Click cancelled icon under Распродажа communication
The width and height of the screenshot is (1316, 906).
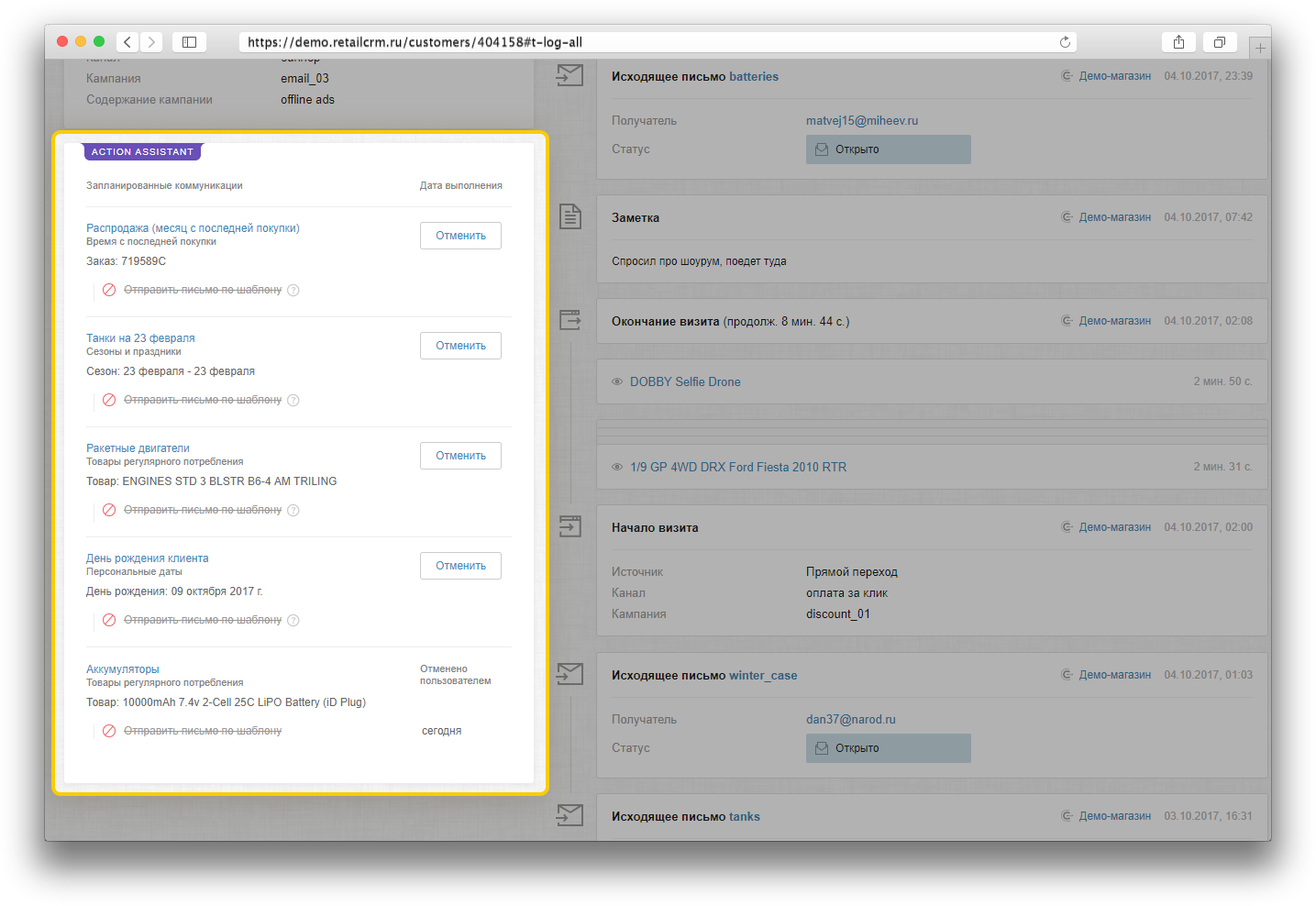[109, 290]
